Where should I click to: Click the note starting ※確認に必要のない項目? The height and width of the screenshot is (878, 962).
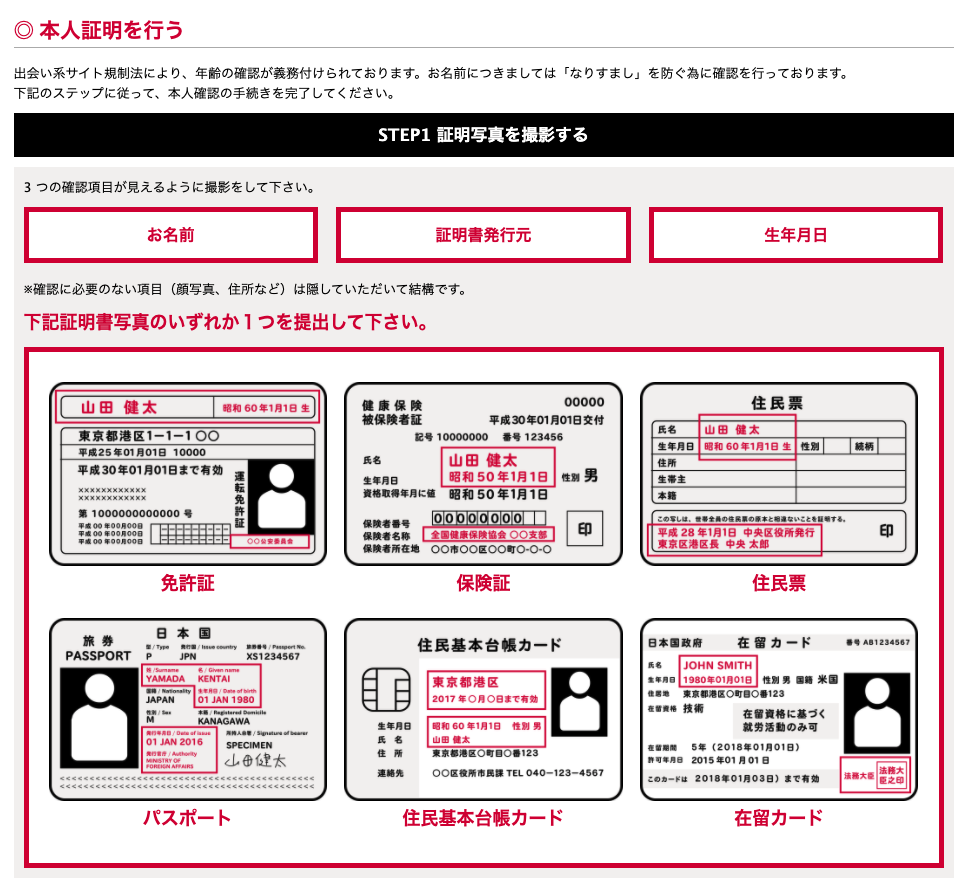245,289
